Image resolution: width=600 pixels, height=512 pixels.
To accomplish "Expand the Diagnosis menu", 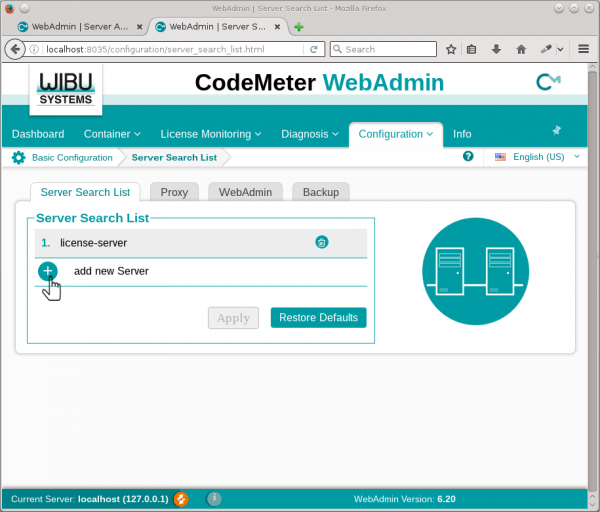I will point(310,134).
